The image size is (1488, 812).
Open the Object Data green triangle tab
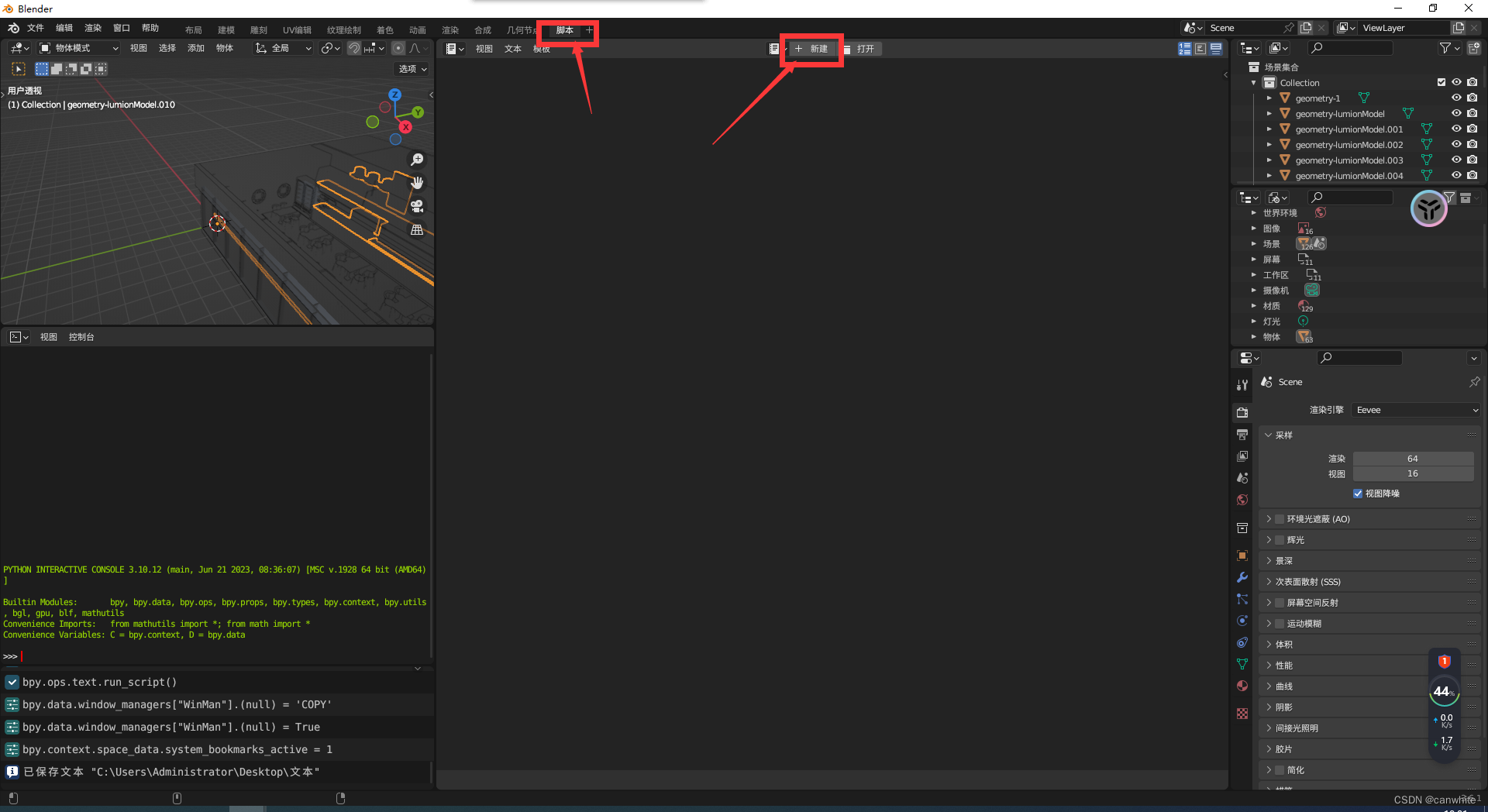[x=1242, y=664]
